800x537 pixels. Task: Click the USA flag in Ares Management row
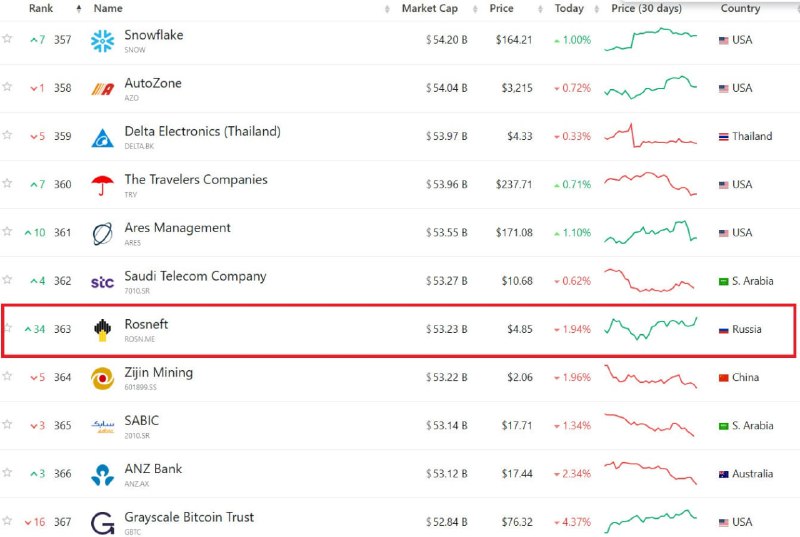coord(723,233)
